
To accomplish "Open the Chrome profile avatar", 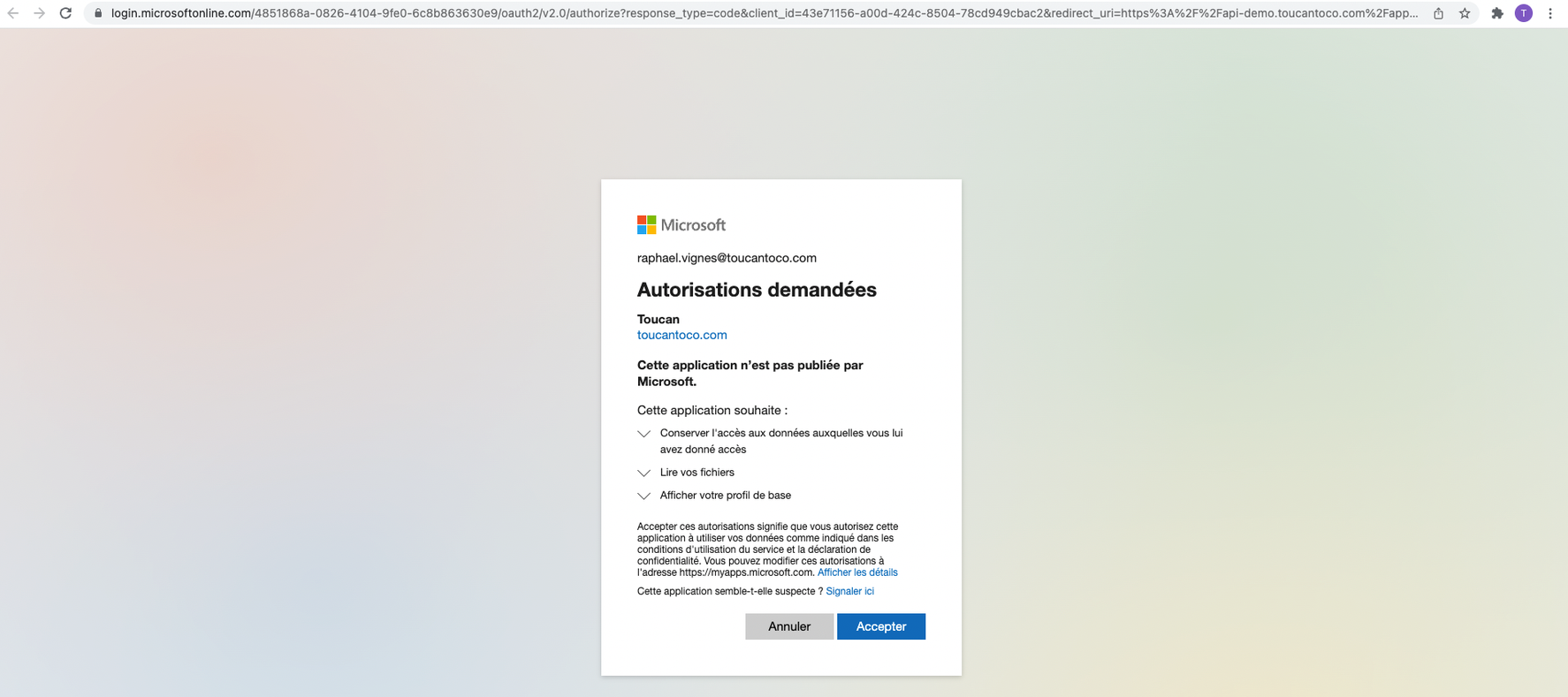I will [x=1524, y=13].
